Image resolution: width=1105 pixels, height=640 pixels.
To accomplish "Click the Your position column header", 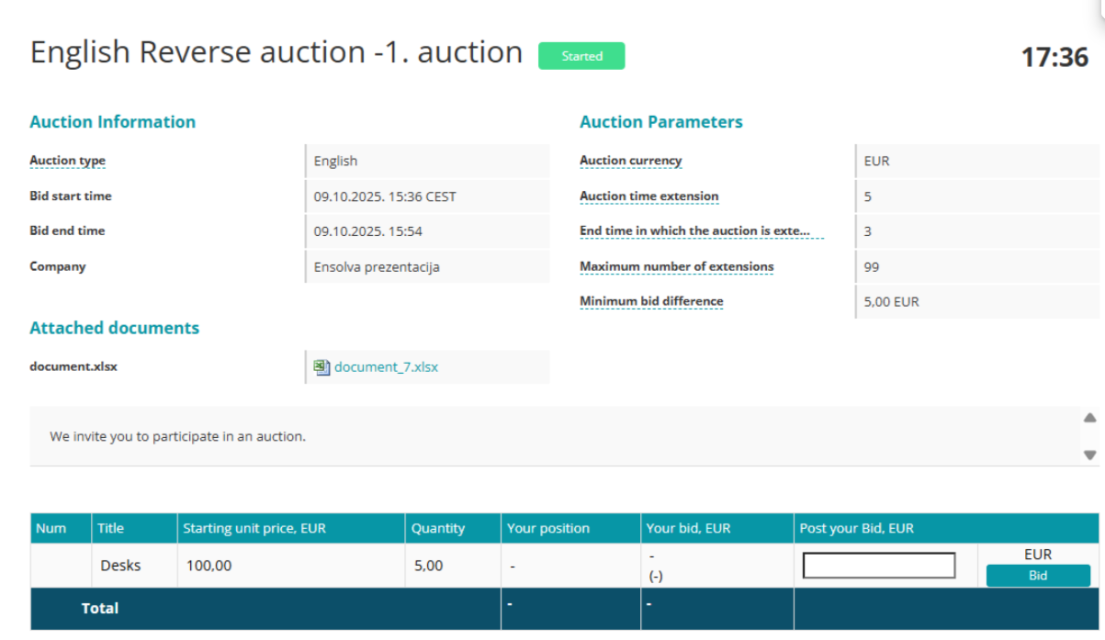I will pyautogui.click(x=548, y=528).
